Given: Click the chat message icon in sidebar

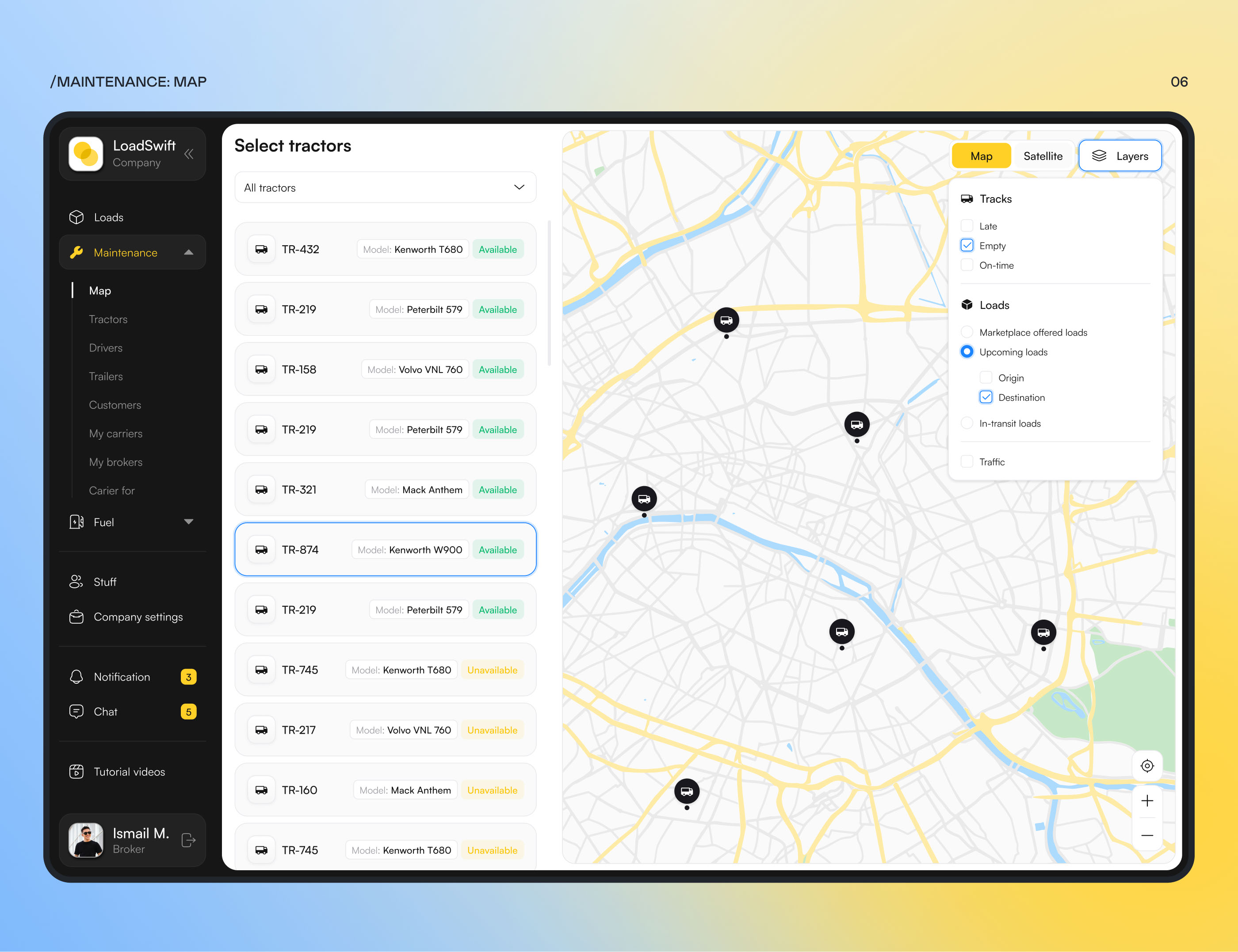Looking at the screenshot, I should click(x=77, y=712).
